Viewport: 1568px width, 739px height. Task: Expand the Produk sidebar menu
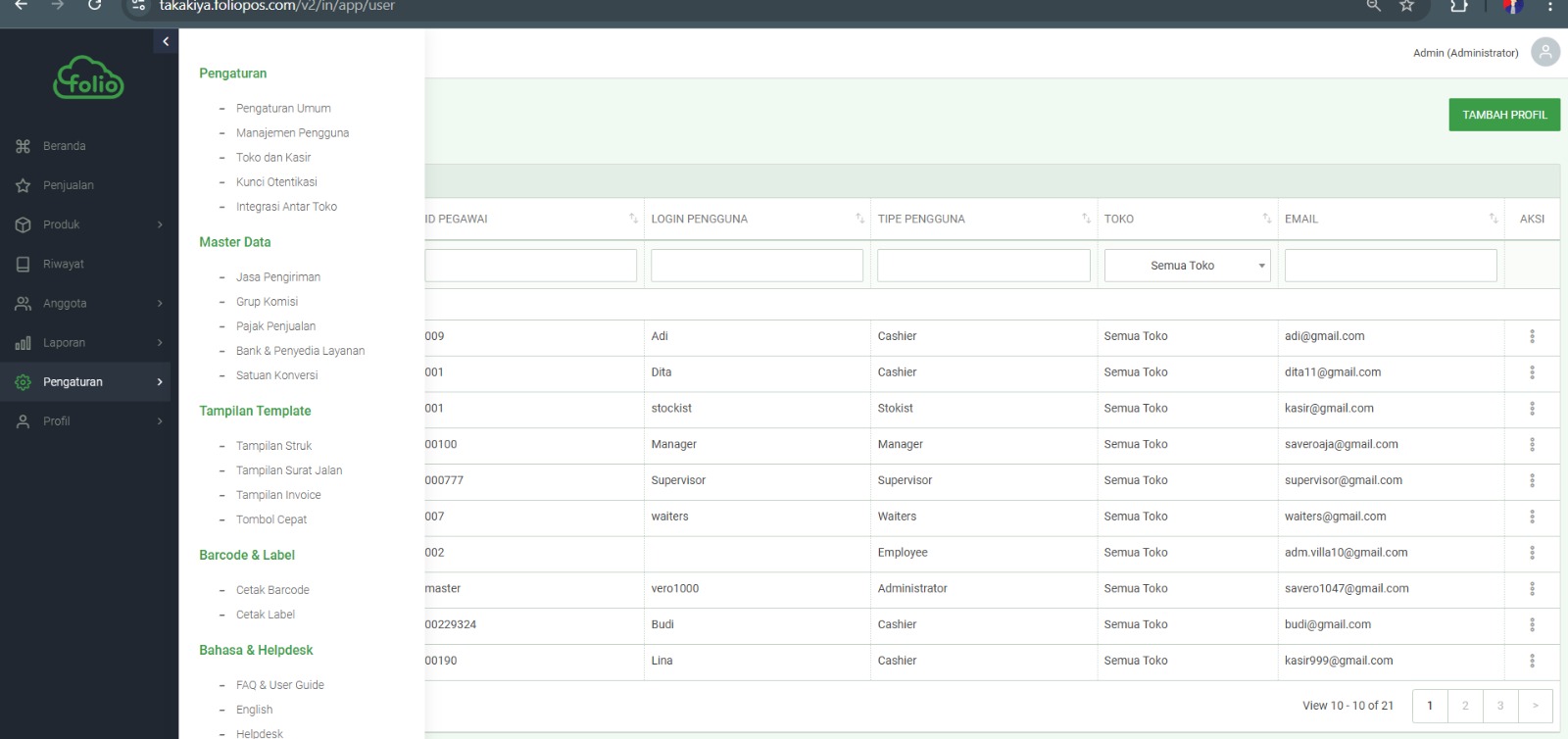(x=160, y=224)
